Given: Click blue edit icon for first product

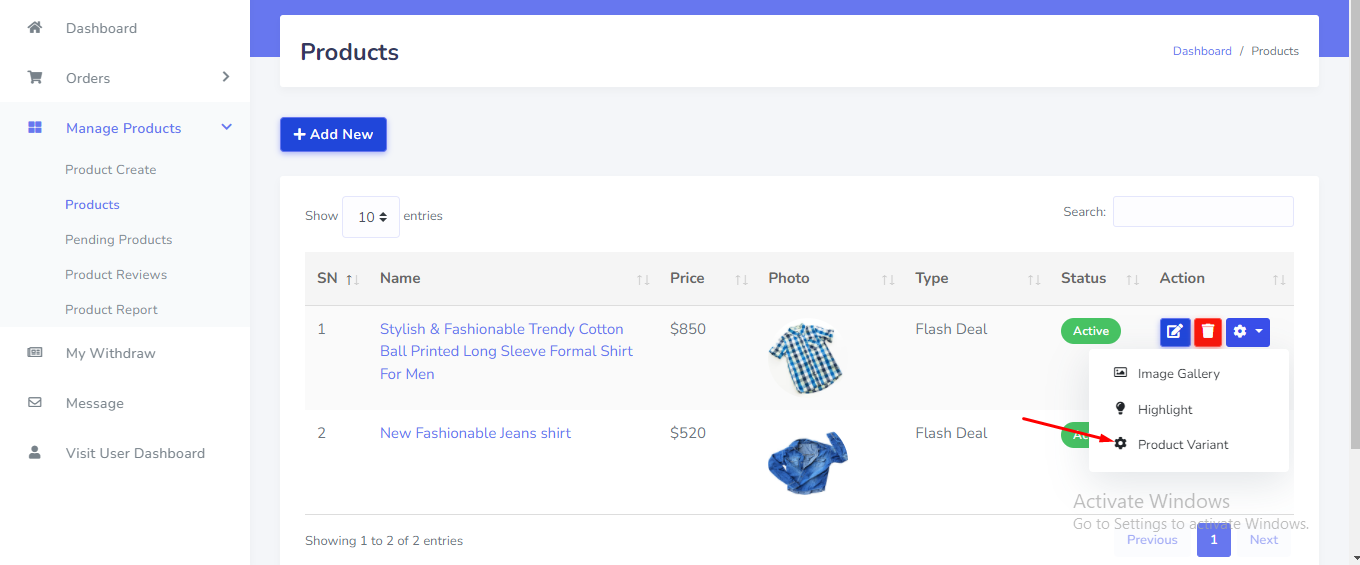Looking at the screenshot, I should coord(1175,332).
